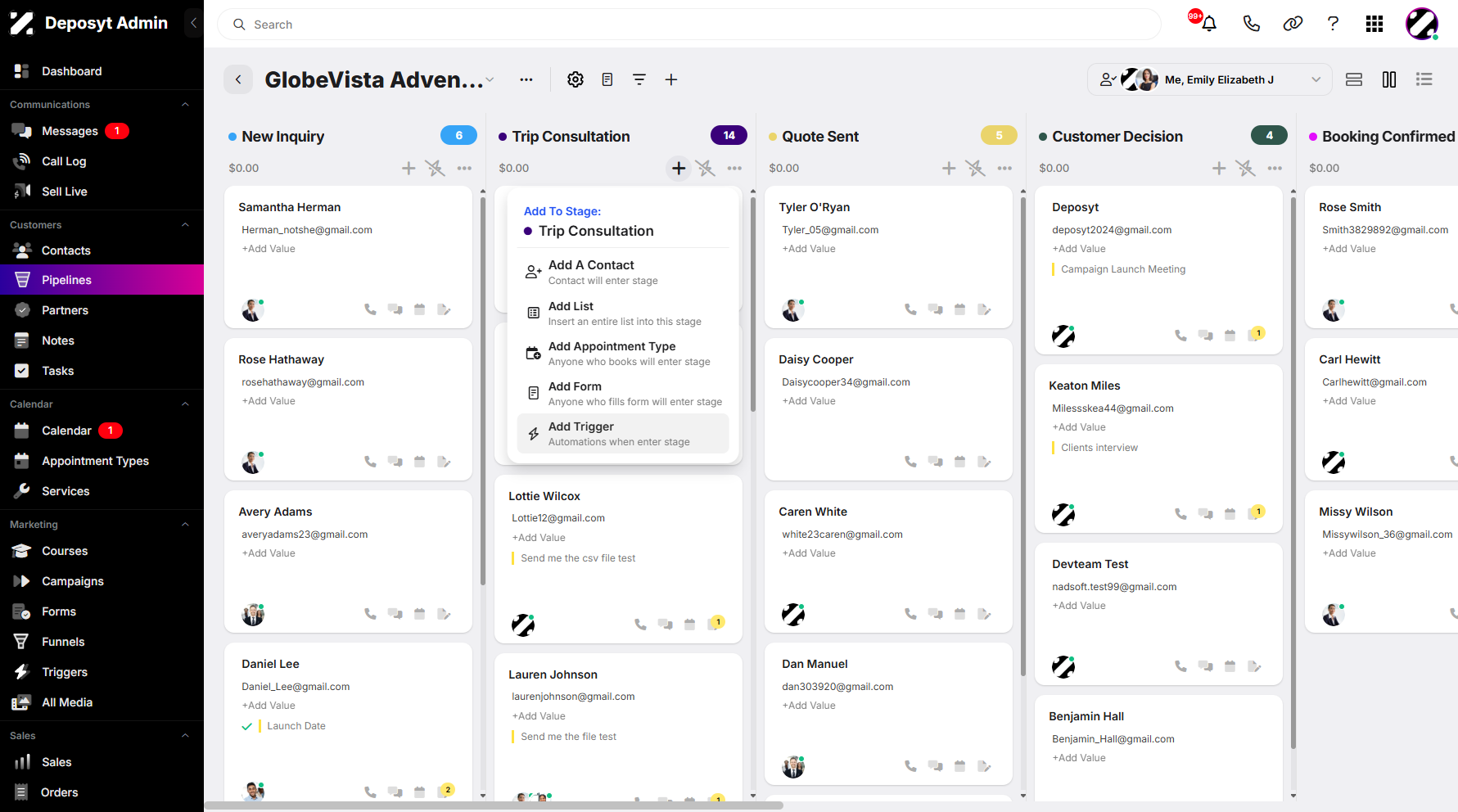Viewport: 1458px width, 812px height.
Task: Toggle trigger icon in Customer Decision stage
Action: click(x=1245, y=168)
